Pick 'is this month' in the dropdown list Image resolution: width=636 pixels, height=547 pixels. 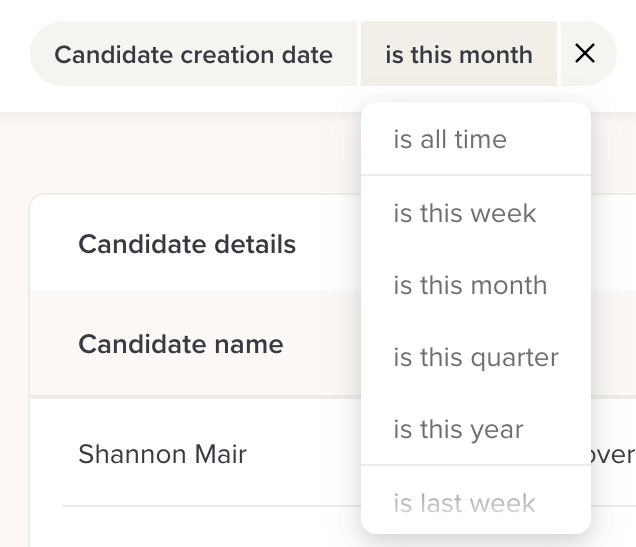470,285
